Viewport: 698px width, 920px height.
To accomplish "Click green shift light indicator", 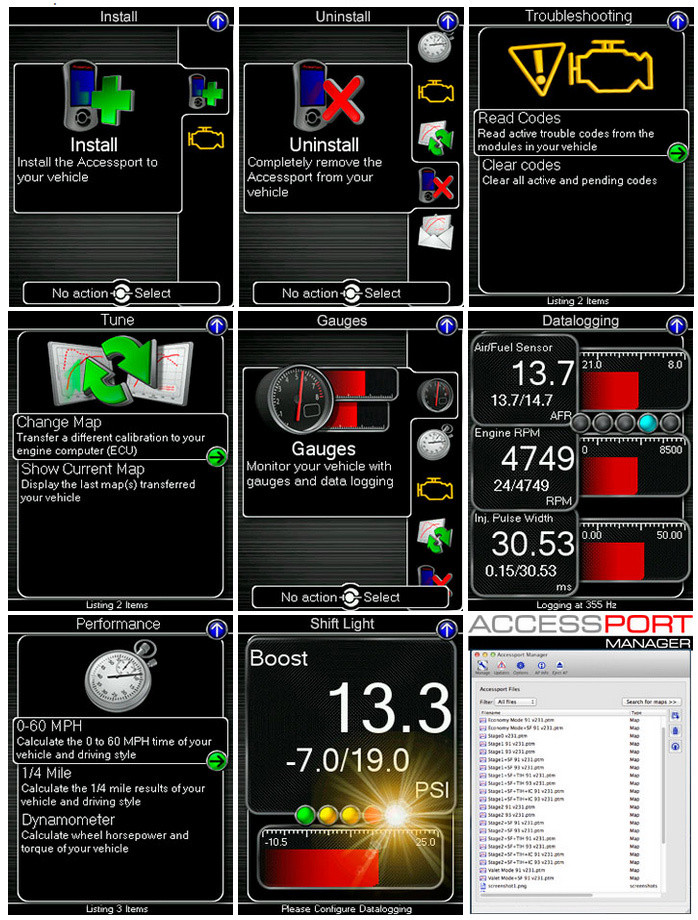I will pos(305,814).
